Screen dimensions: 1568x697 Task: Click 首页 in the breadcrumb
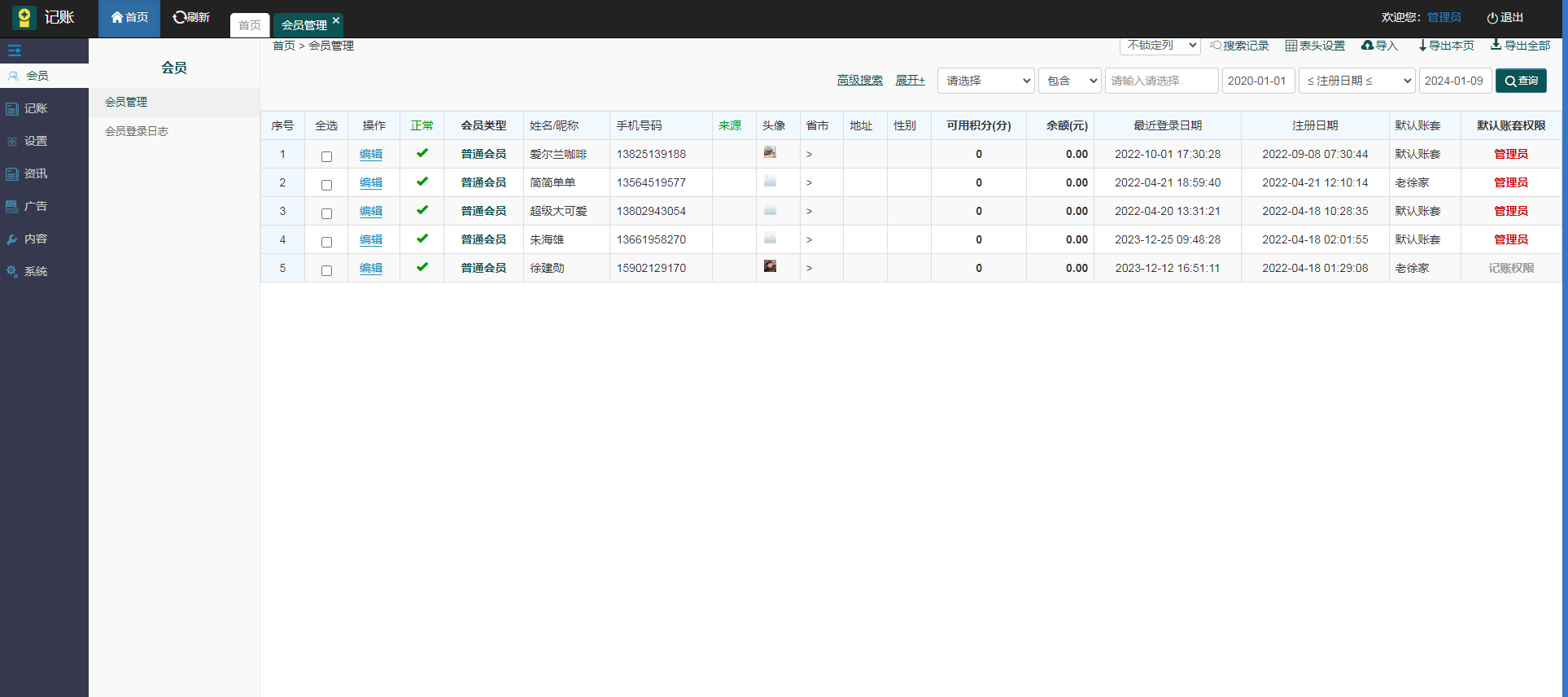pyautogui.click(x=284, y=46)
